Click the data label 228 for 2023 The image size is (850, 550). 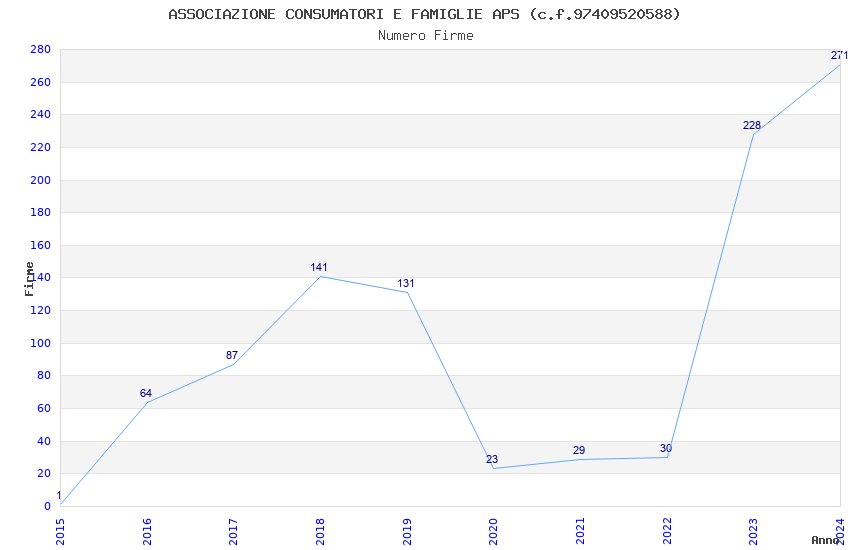(x=752, y=125)
